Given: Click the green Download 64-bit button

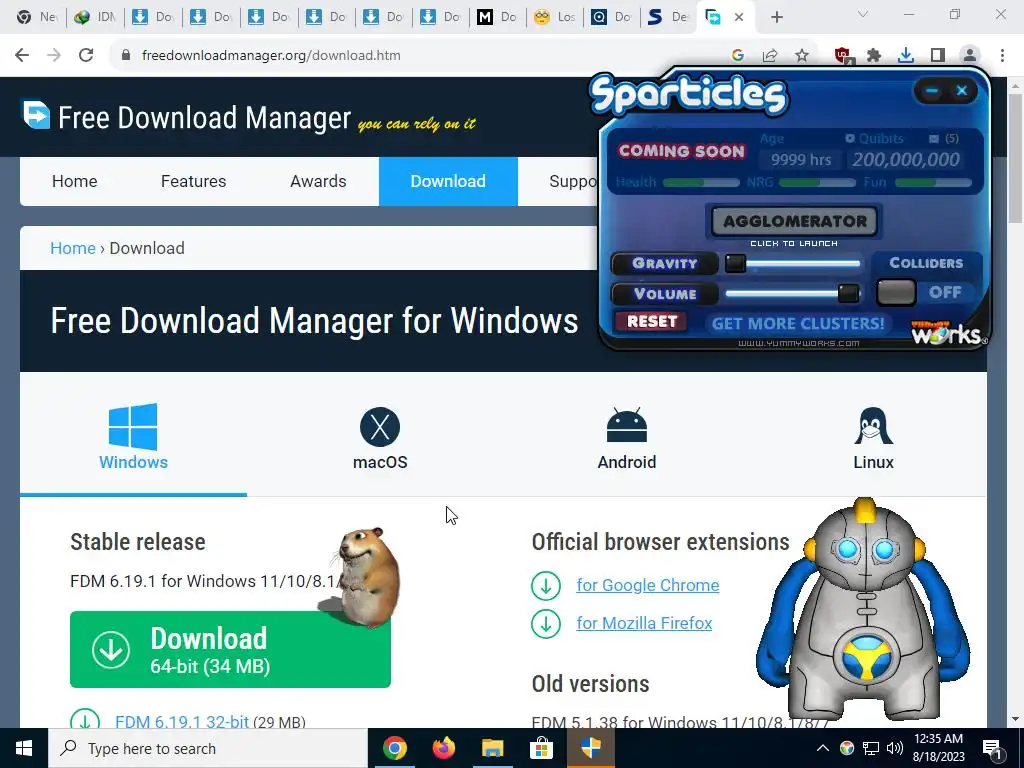Looking at the screenshot, I should point(230,649).
